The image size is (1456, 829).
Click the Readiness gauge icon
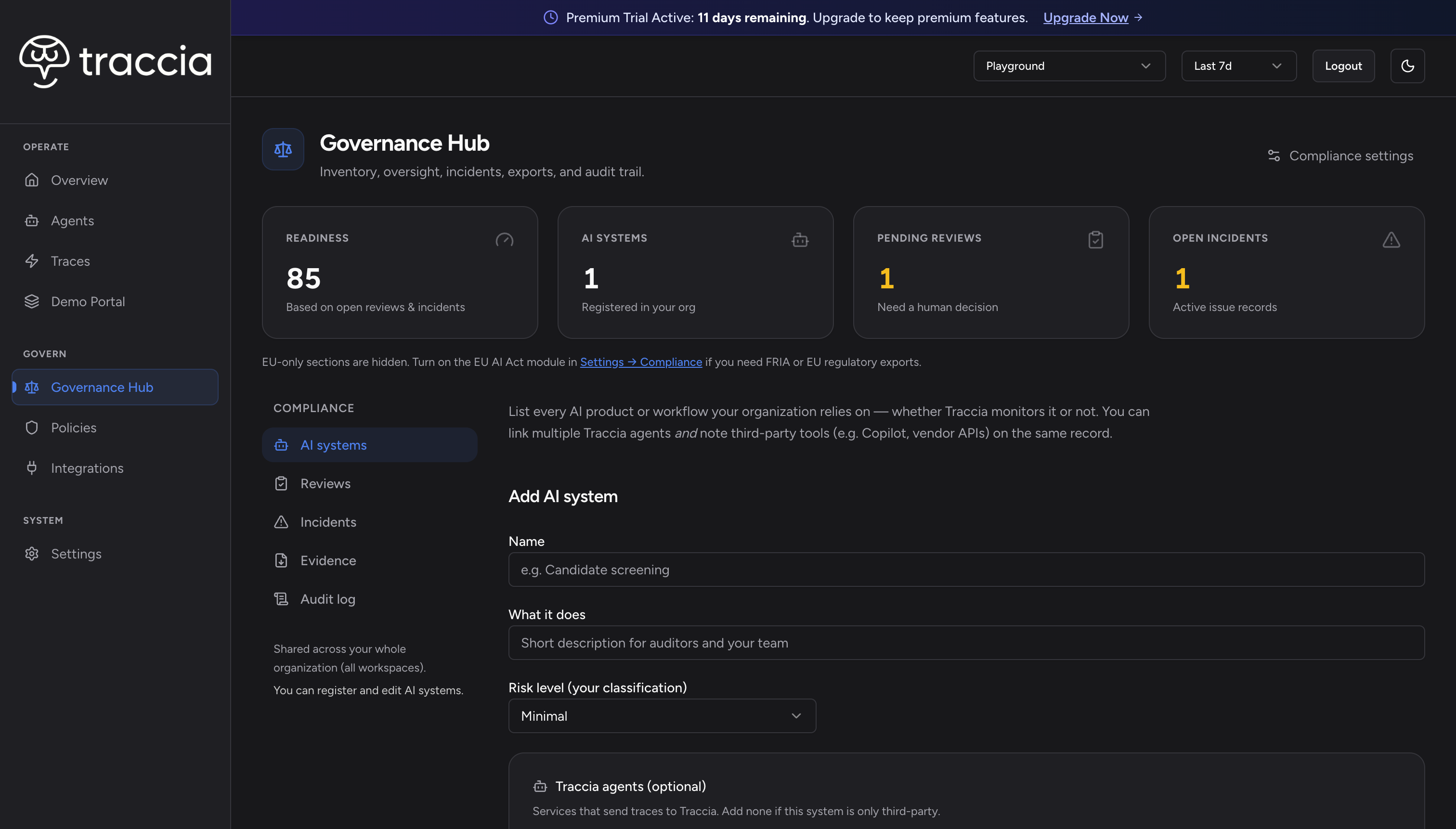pyautogui.click(x=505, y=240)
